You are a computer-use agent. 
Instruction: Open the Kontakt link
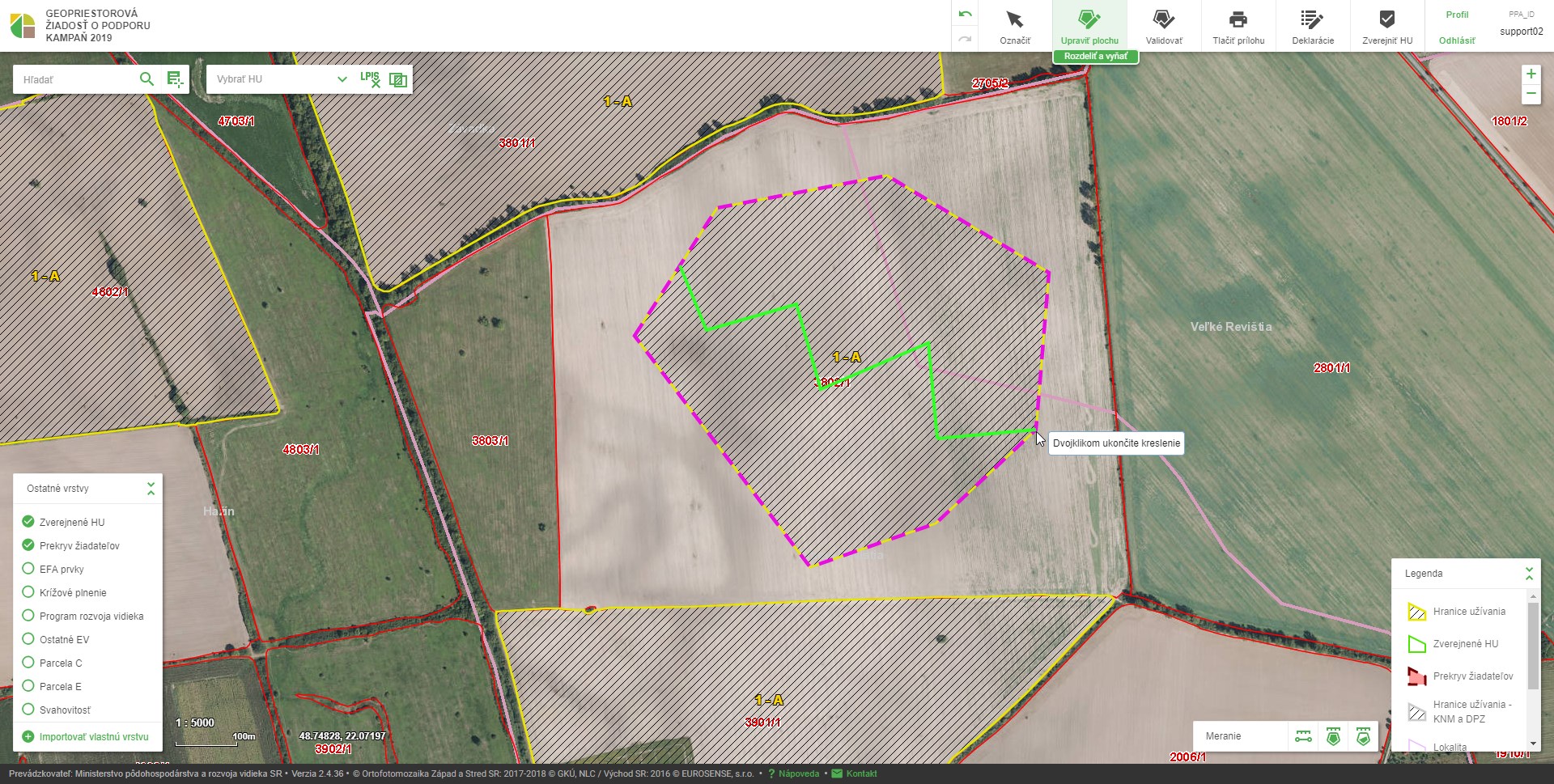click(861, 773)
